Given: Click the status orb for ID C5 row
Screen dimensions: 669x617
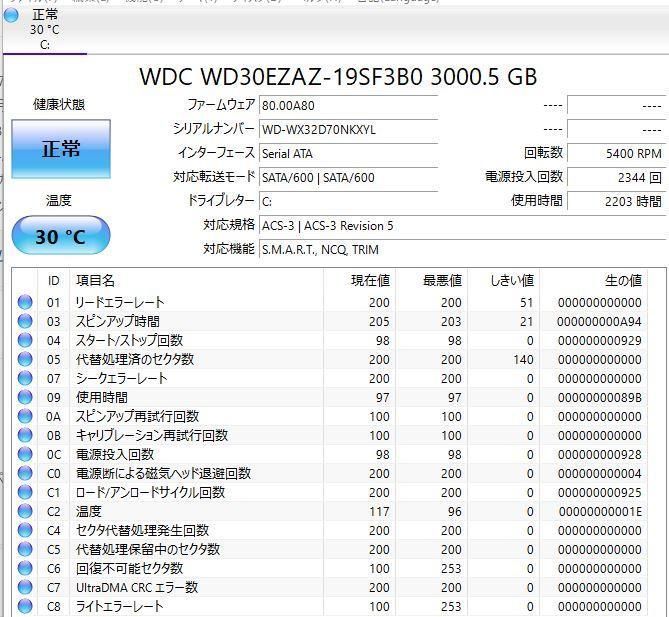Looking at the screenshot, I should click(x=25, y=549).
